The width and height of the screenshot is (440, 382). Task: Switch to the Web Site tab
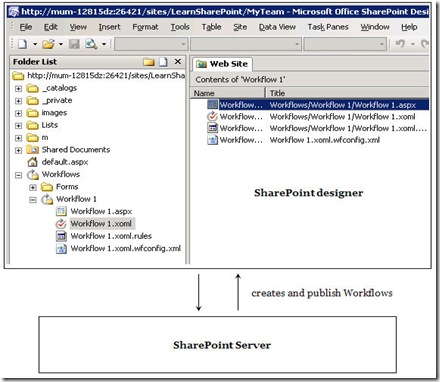click(x=222, y=64)
